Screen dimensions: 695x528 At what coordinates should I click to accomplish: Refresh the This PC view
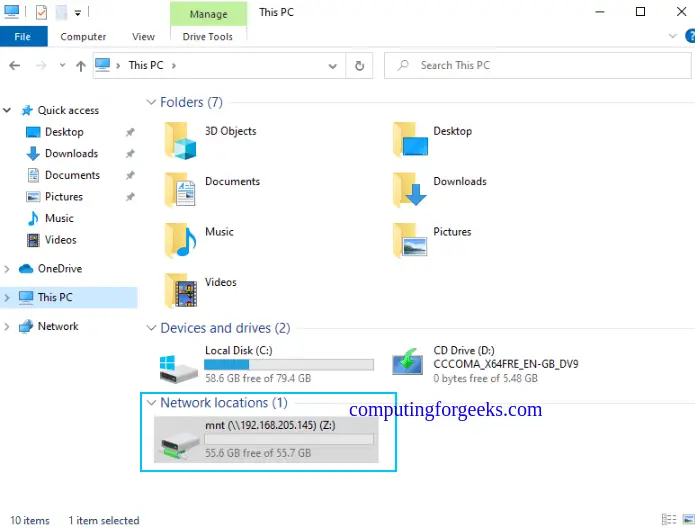click(x=359, y=66)
